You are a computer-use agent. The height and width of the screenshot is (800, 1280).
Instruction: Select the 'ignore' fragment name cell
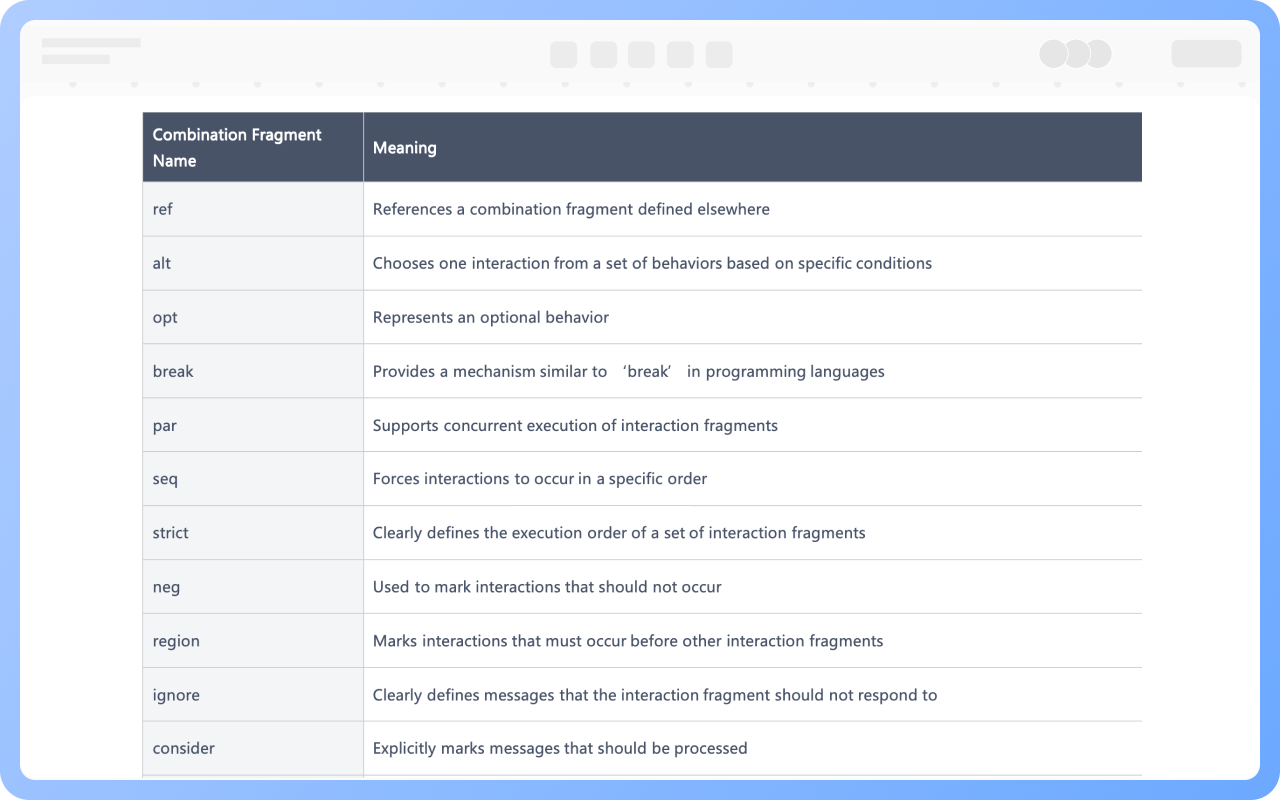[253, 695]
